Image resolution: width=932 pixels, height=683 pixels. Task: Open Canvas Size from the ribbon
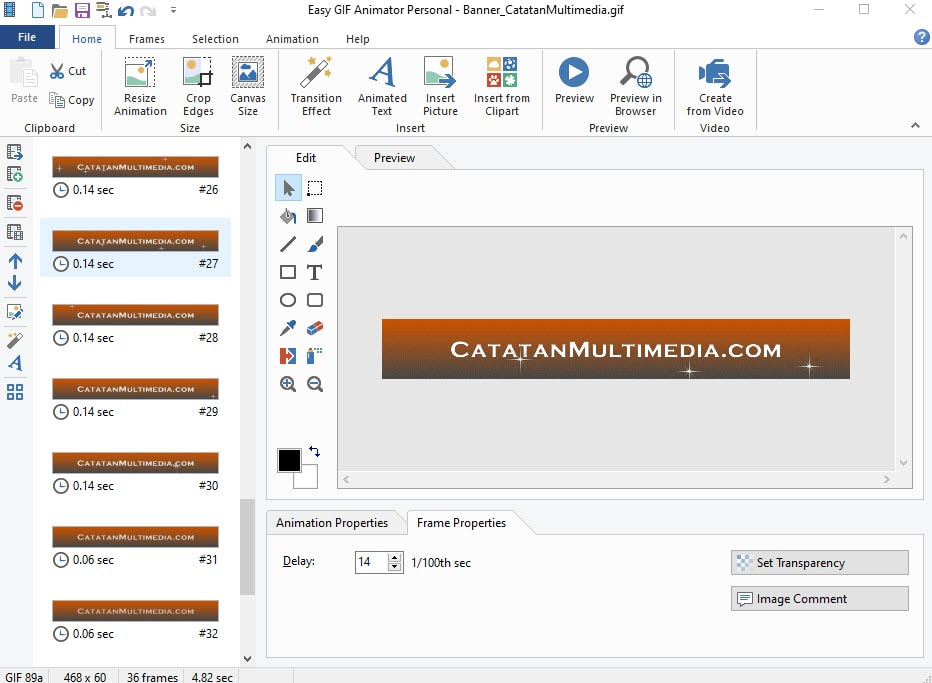pos(248,87)
